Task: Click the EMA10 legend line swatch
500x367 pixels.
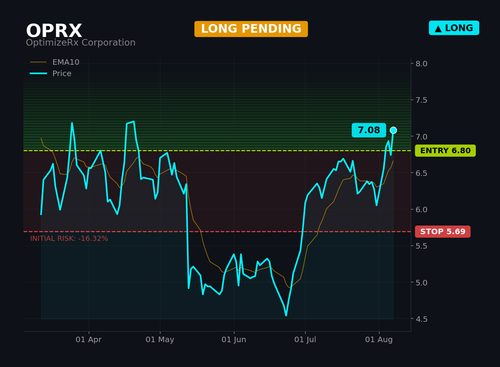Action: click(38, 62)
